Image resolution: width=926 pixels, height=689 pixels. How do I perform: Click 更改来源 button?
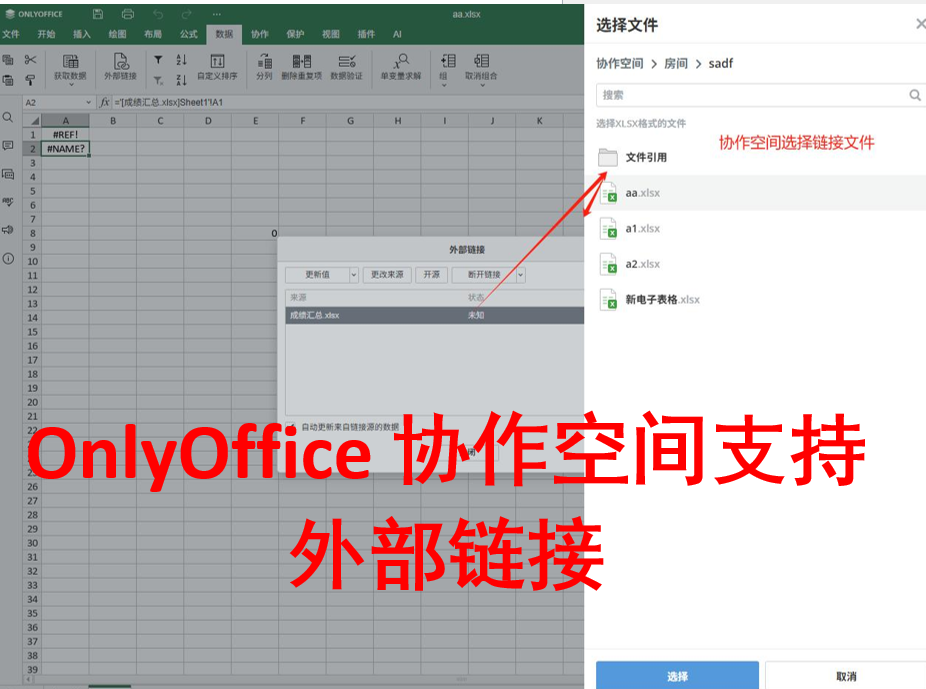[x=387, y=275]
